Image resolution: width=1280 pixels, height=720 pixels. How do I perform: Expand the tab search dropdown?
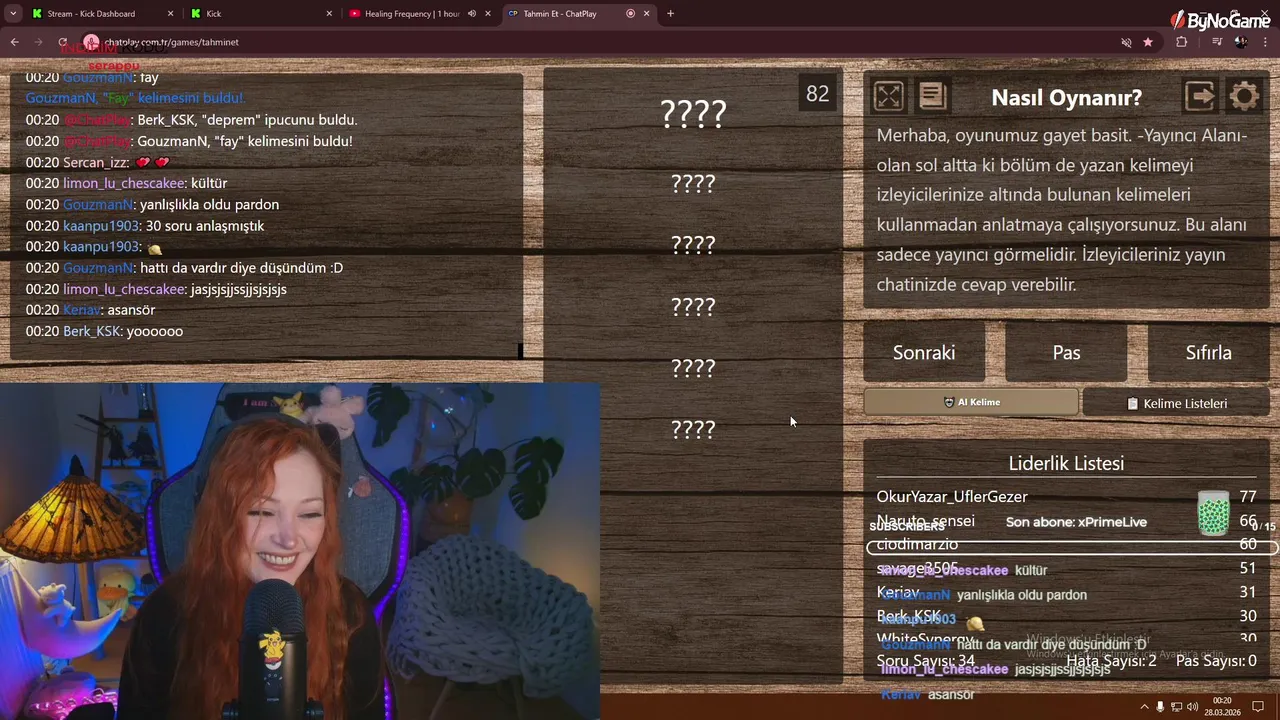tap(13, 14)
